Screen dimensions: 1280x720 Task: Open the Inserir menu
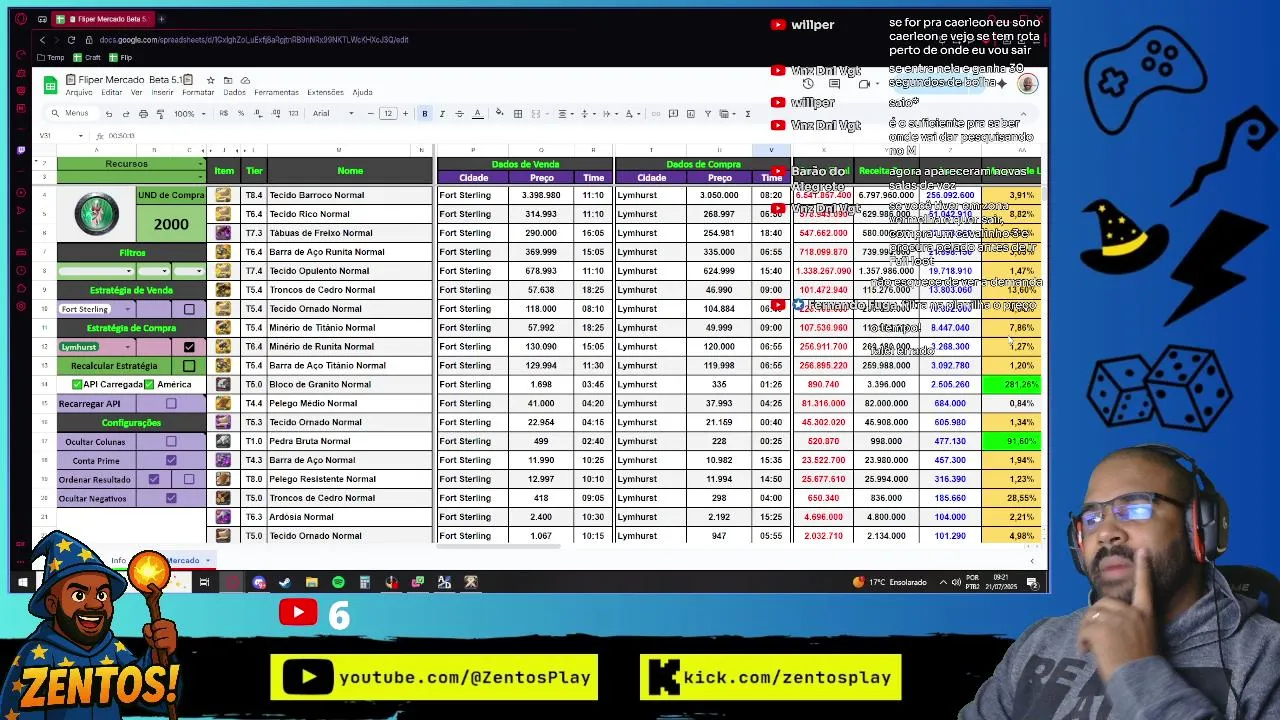162,93
